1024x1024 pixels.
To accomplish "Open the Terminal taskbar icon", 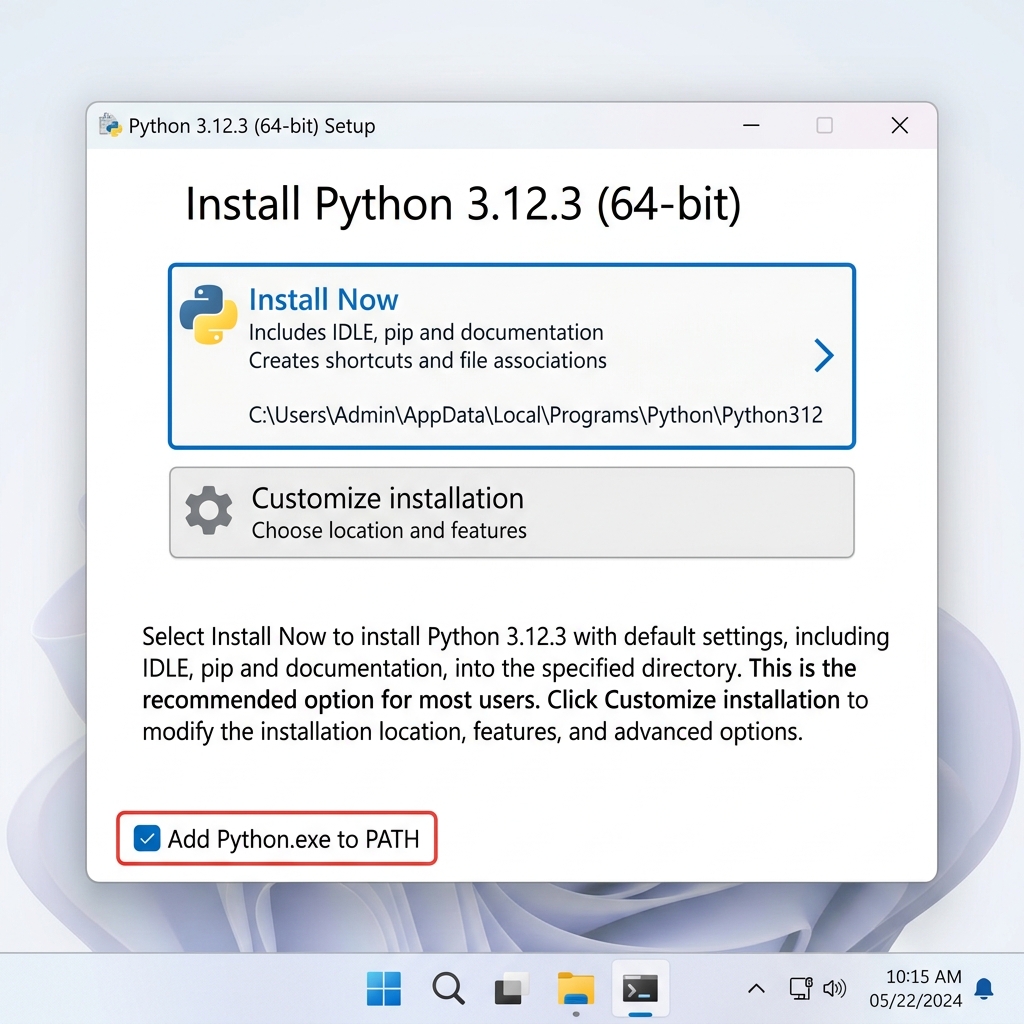I will [640, 988].
